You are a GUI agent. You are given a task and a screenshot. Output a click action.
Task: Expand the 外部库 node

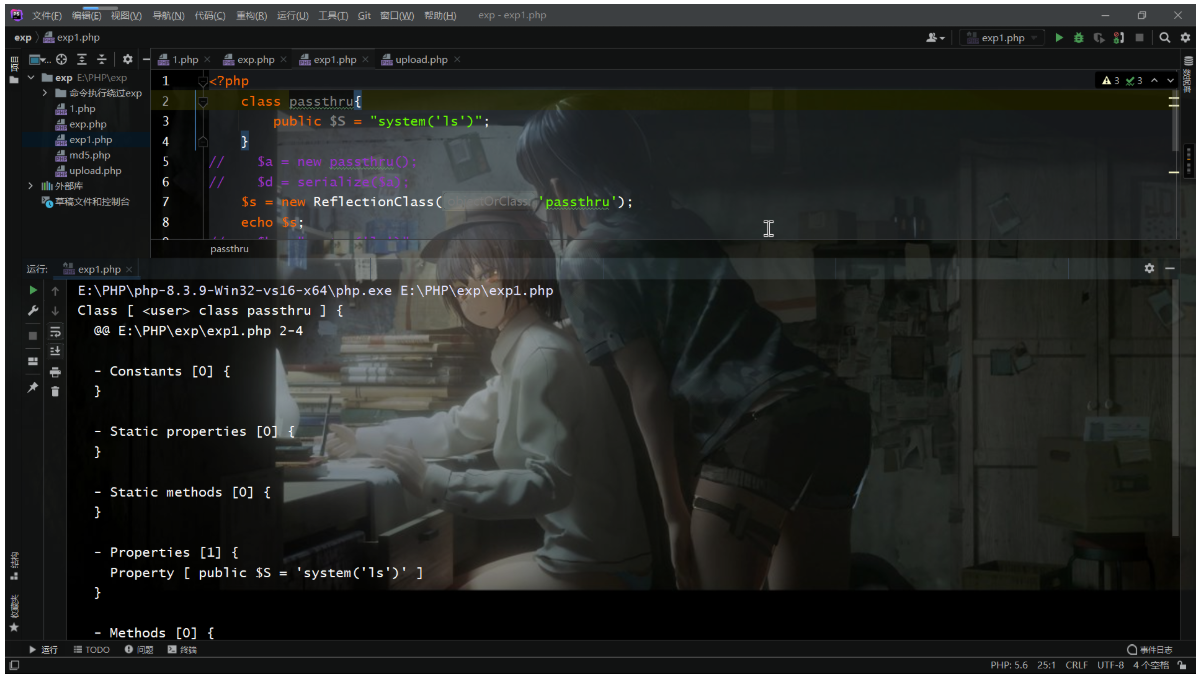(31, 186)
